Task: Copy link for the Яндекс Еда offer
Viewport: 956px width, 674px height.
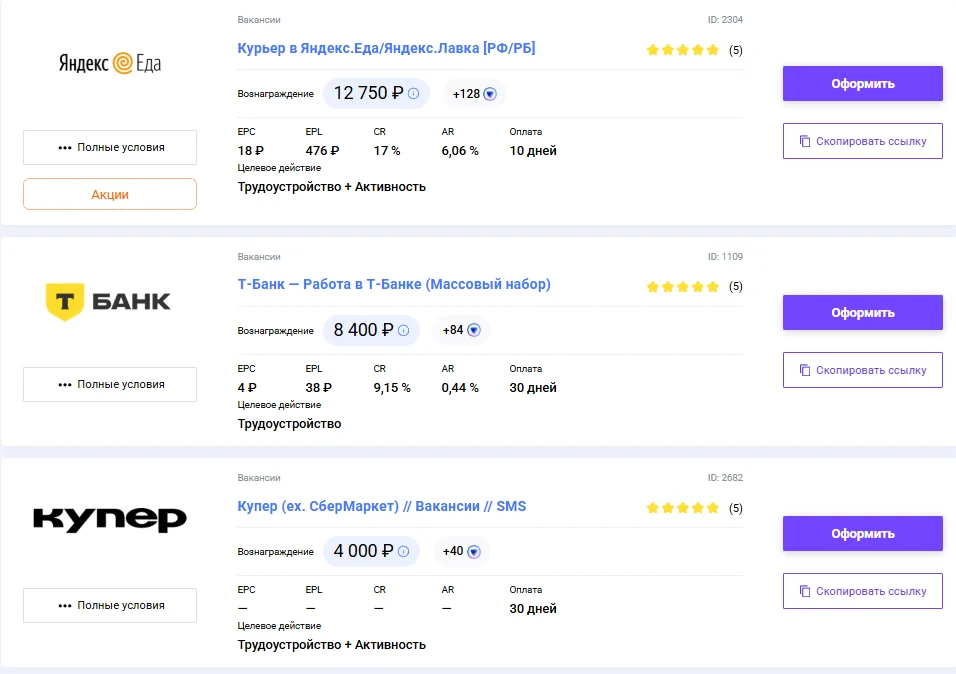Action: (863, 141)
